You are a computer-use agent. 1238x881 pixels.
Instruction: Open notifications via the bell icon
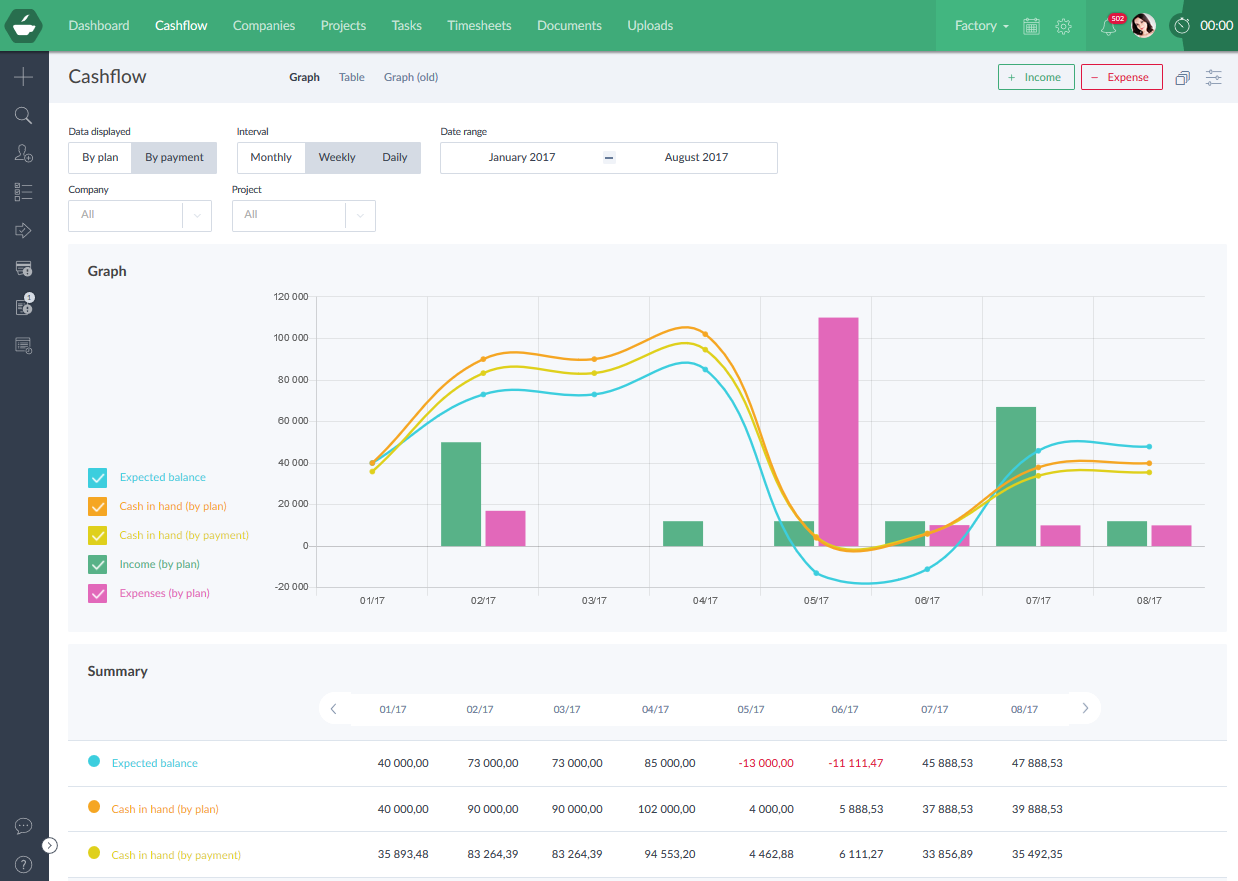click(1109, 26)
